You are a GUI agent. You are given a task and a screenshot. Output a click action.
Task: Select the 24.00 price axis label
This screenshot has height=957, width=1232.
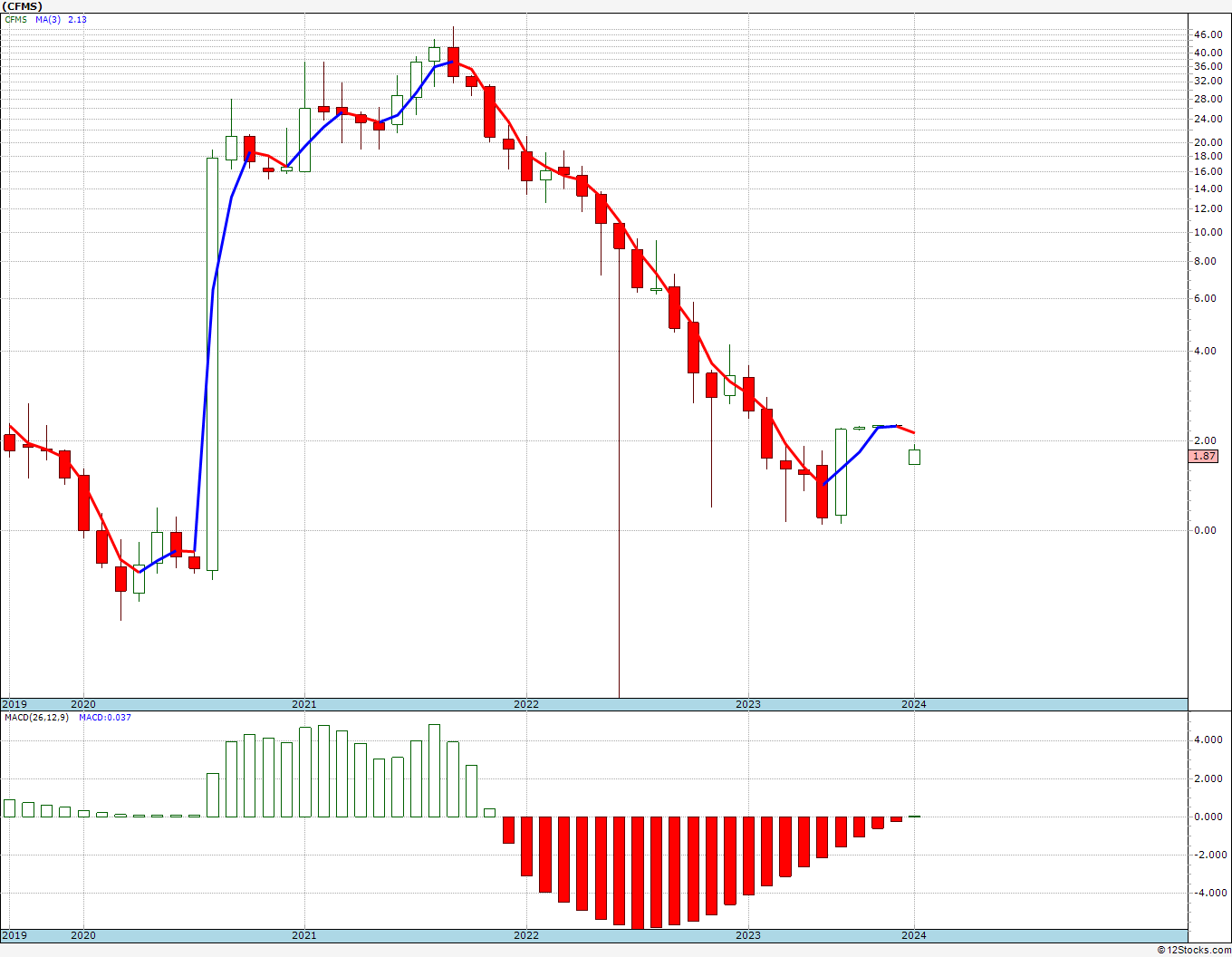pos(1208,119)
